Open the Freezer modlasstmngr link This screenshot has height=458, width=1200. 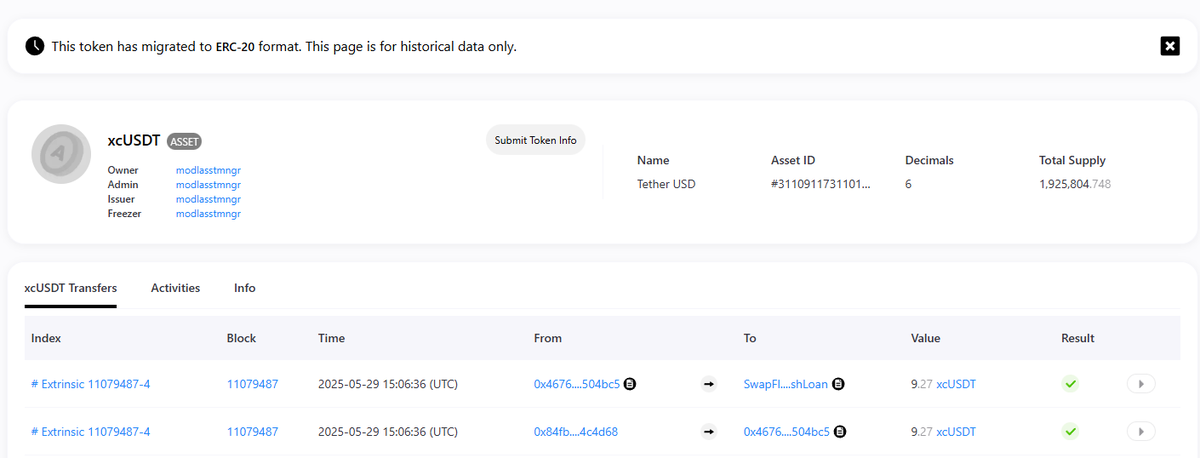tap(208, 213)
